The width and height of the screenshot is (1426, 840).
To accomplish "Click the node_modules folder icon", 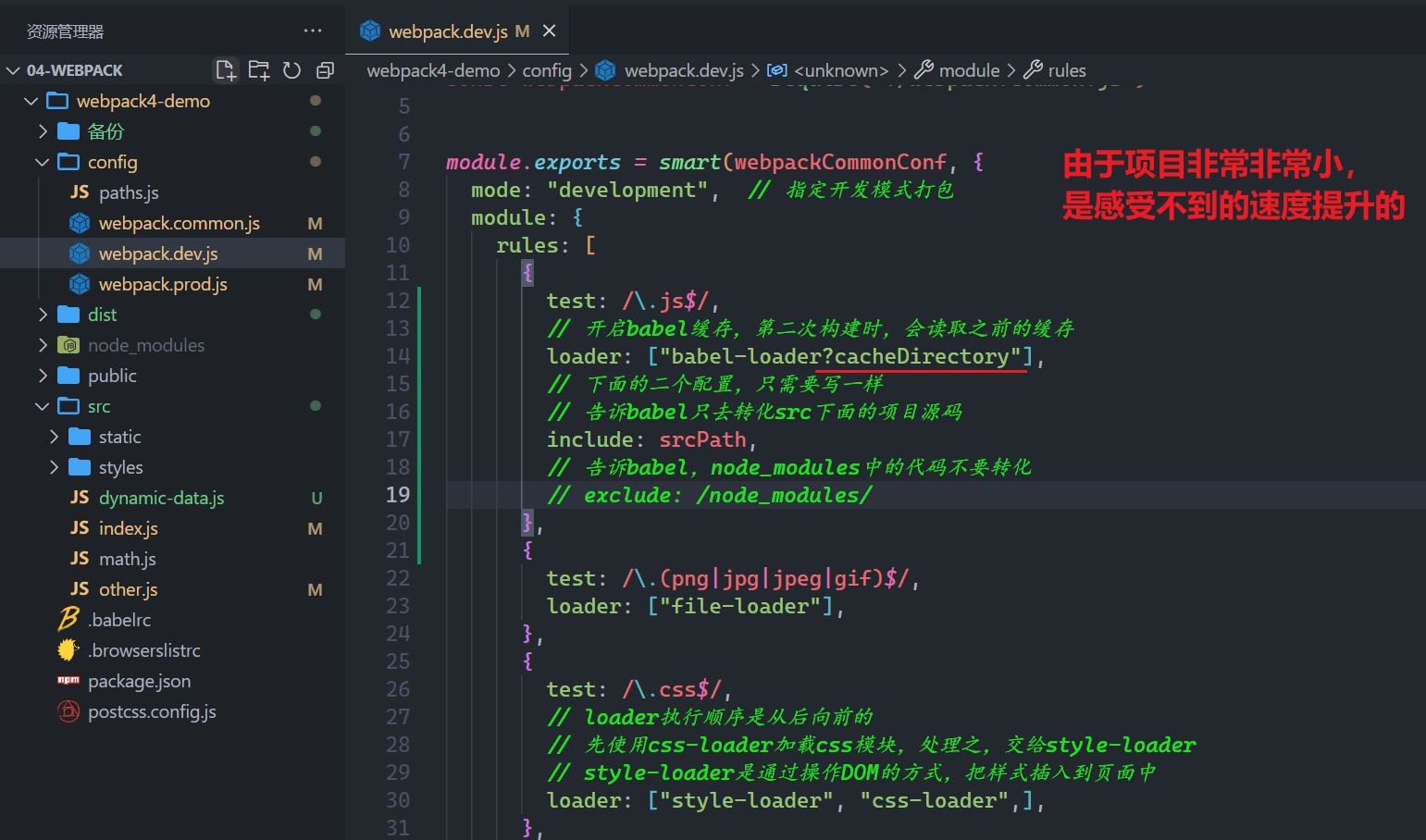I will (x=68, y=345).
